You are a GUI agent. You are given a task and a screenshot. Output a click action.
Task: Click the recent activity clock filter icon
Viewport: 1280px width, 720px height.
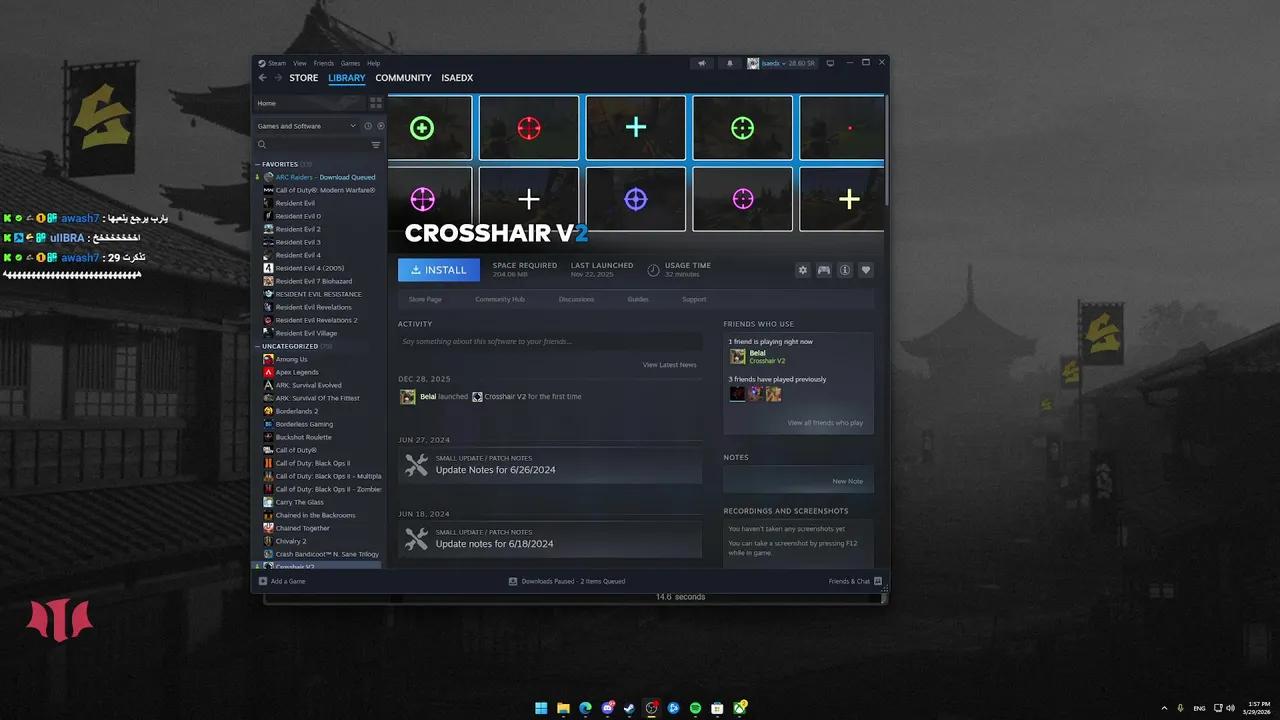coord(368,126)
